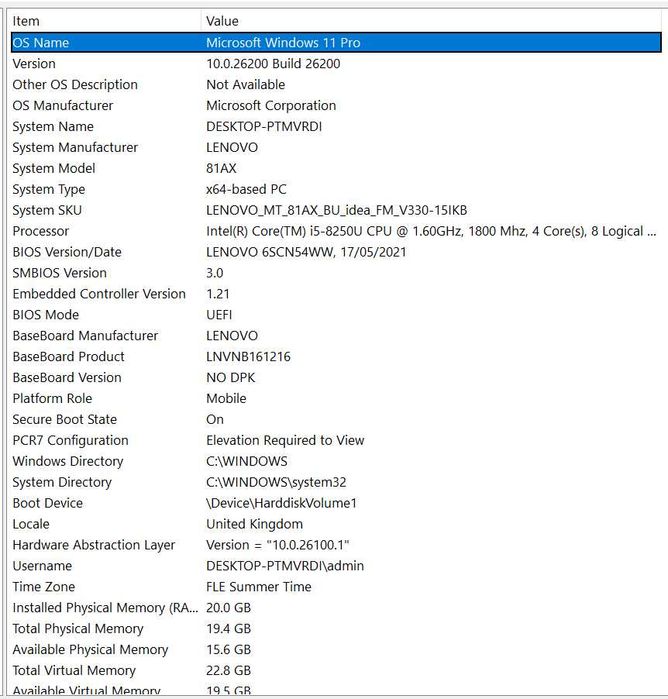Click the value LNVNB161216

(248, 357)
